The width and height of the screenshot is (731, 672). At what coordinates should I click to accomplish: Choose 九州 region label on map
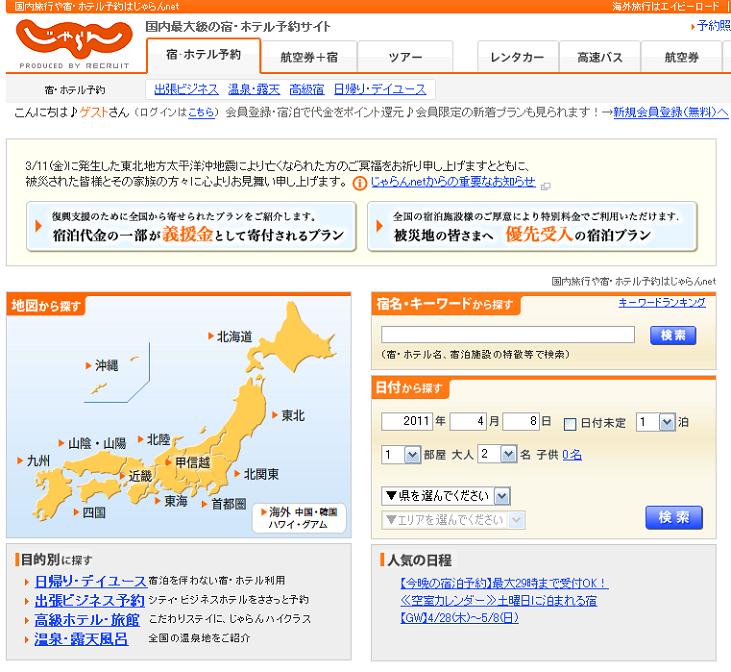click(33, 461)
